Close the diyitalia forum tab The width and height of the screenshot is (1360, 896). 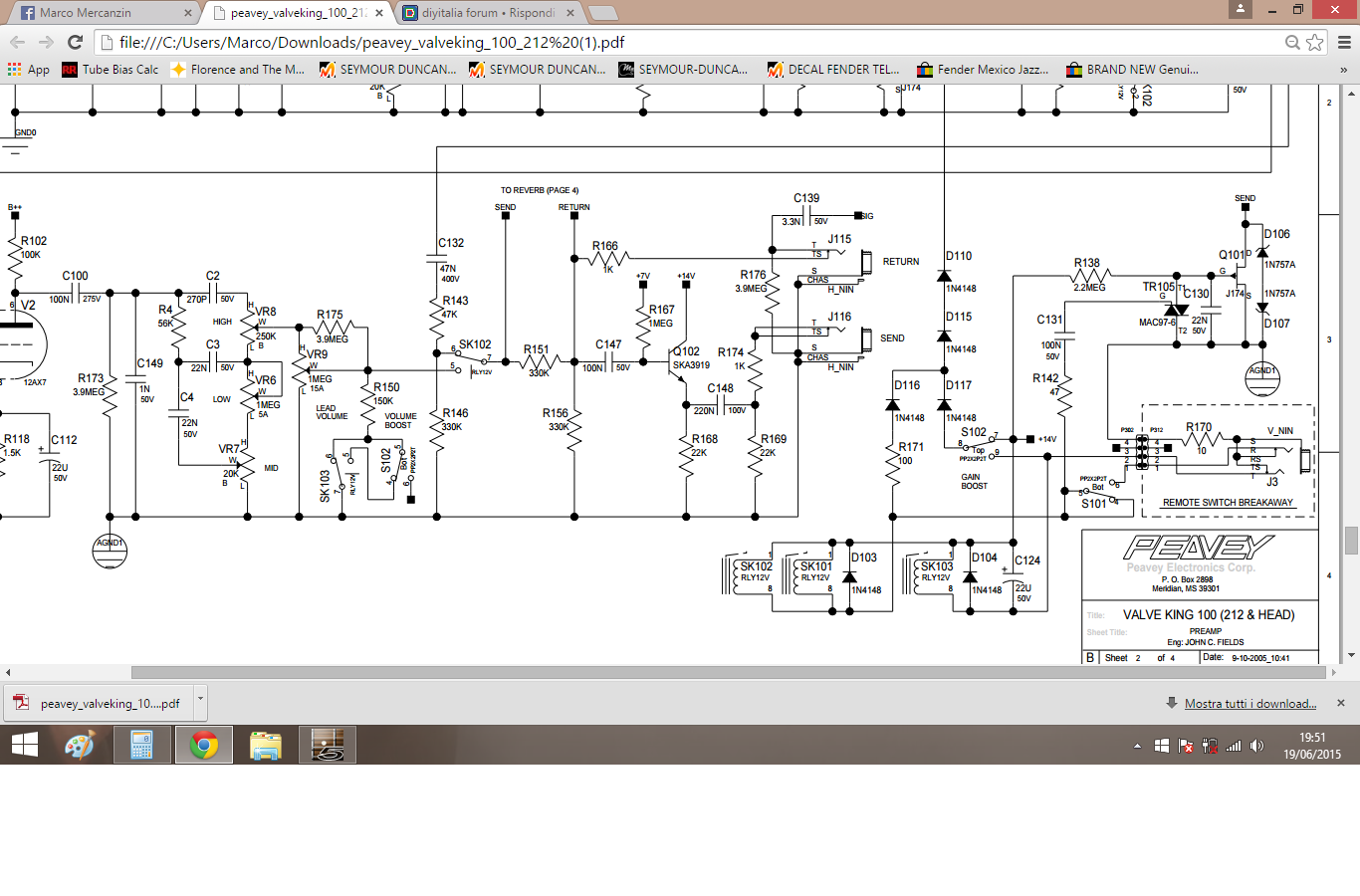point(570,13)
